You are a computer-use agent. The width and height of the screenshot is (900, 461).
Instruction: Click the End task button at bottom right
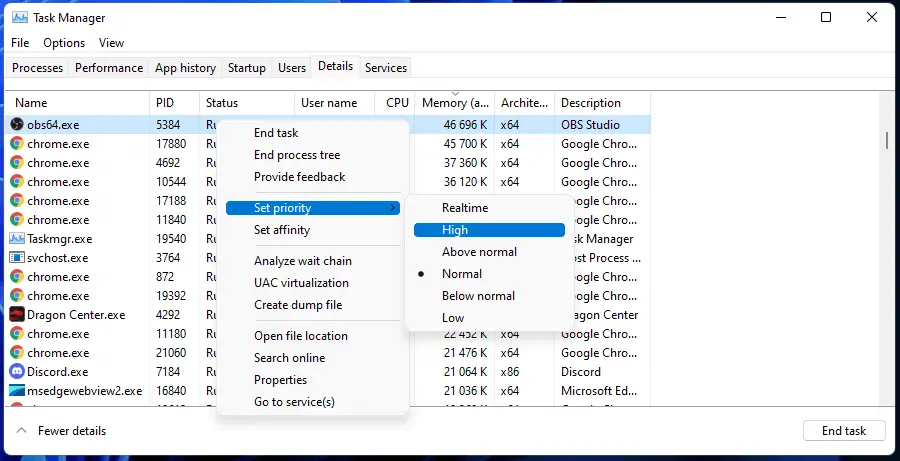[844, 431]
